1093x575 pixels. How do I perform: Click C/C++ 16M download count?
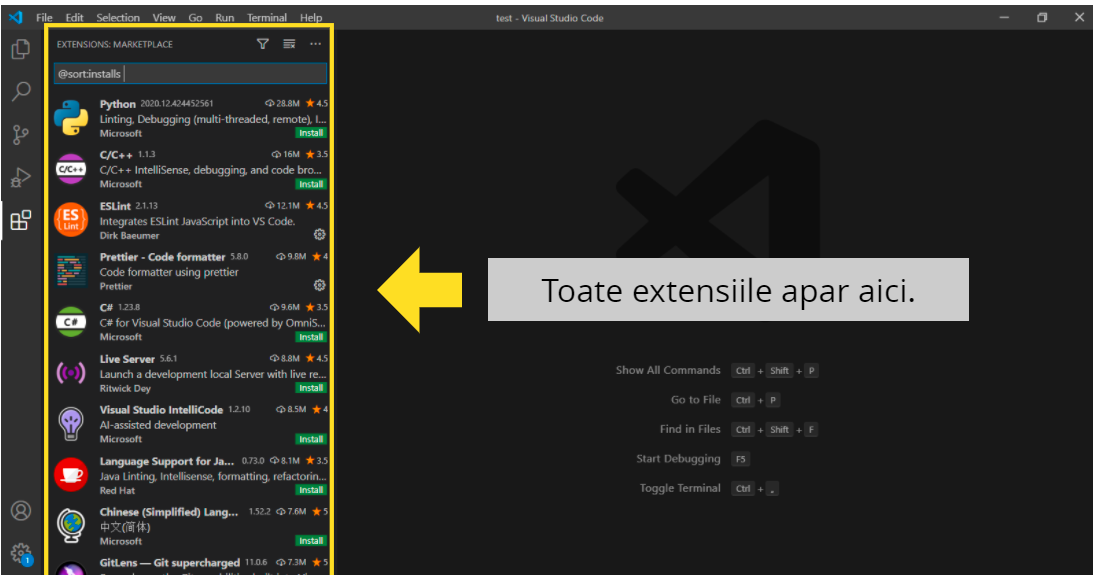(x=285, y=154)
